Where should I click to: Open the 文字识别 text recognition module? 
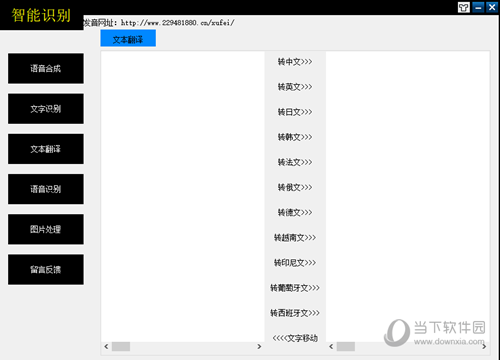(46, 109)
